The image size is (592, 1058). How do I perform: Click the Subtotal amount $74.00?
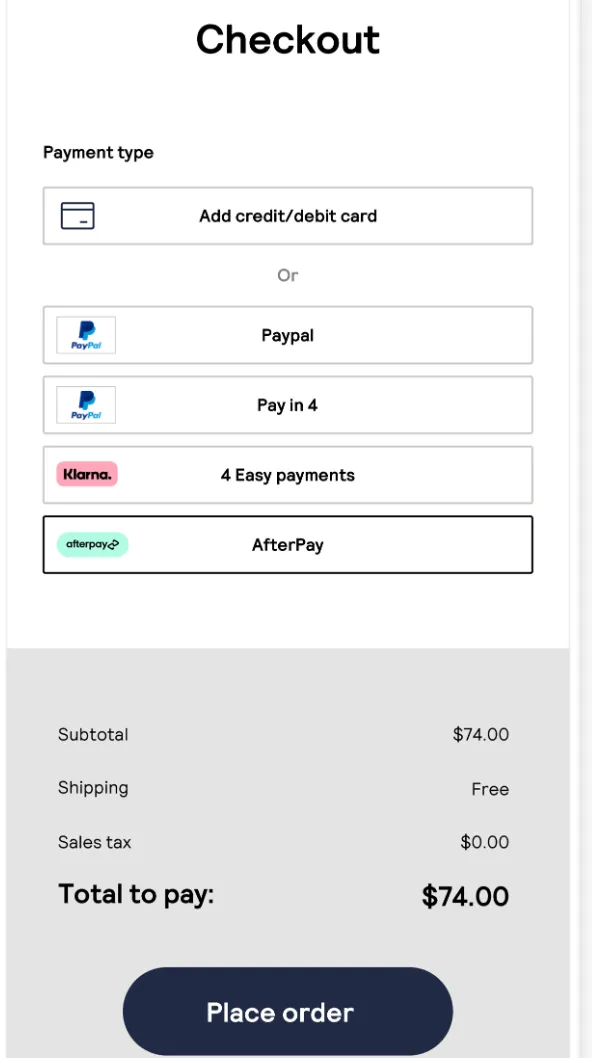(x=481, y=734)
